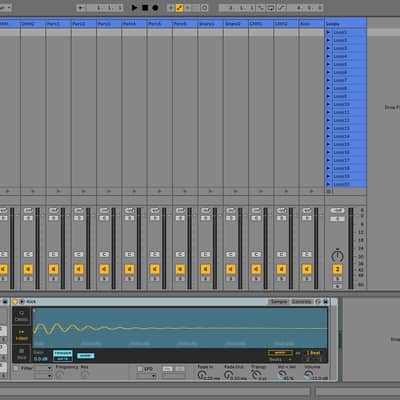The image size is (400, 400).
Task: Select the Perc1 track header
Action: pyautogui.click(x=58, y=24)
